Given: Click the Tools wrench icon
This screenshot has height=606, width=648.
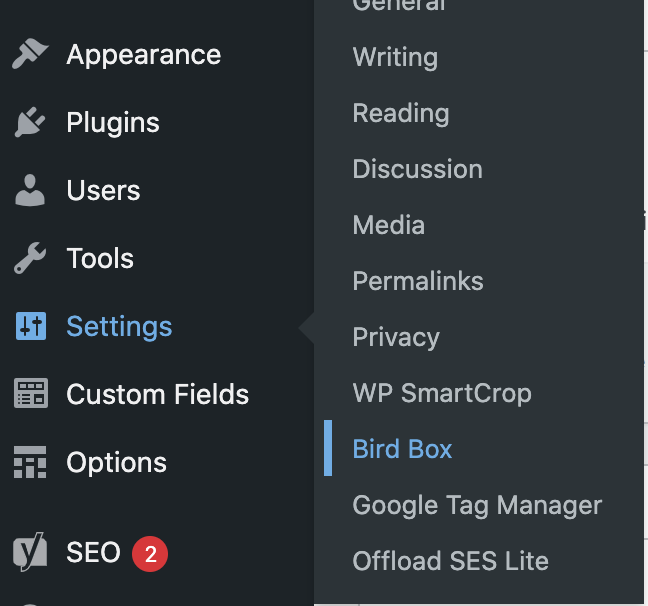Looking at the screenshot, I should [x=30, y=258].
